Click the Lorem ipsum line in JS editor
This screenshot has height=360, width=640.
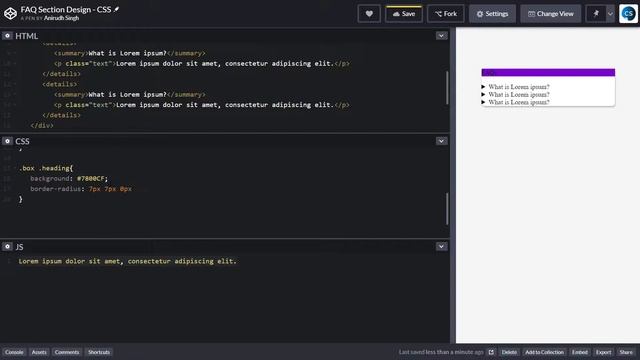[x=127, y=261]
